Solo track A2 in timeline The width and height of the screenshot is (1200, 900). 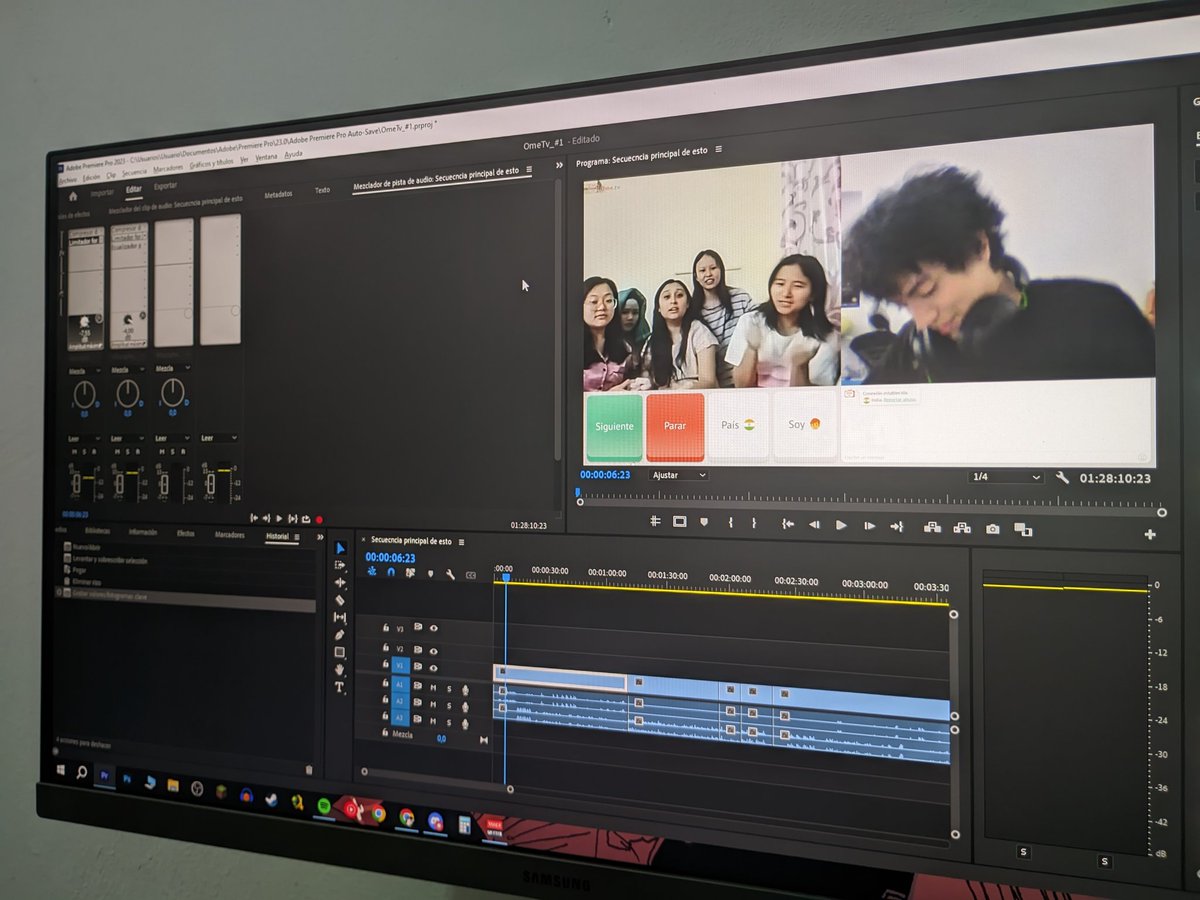449,704
